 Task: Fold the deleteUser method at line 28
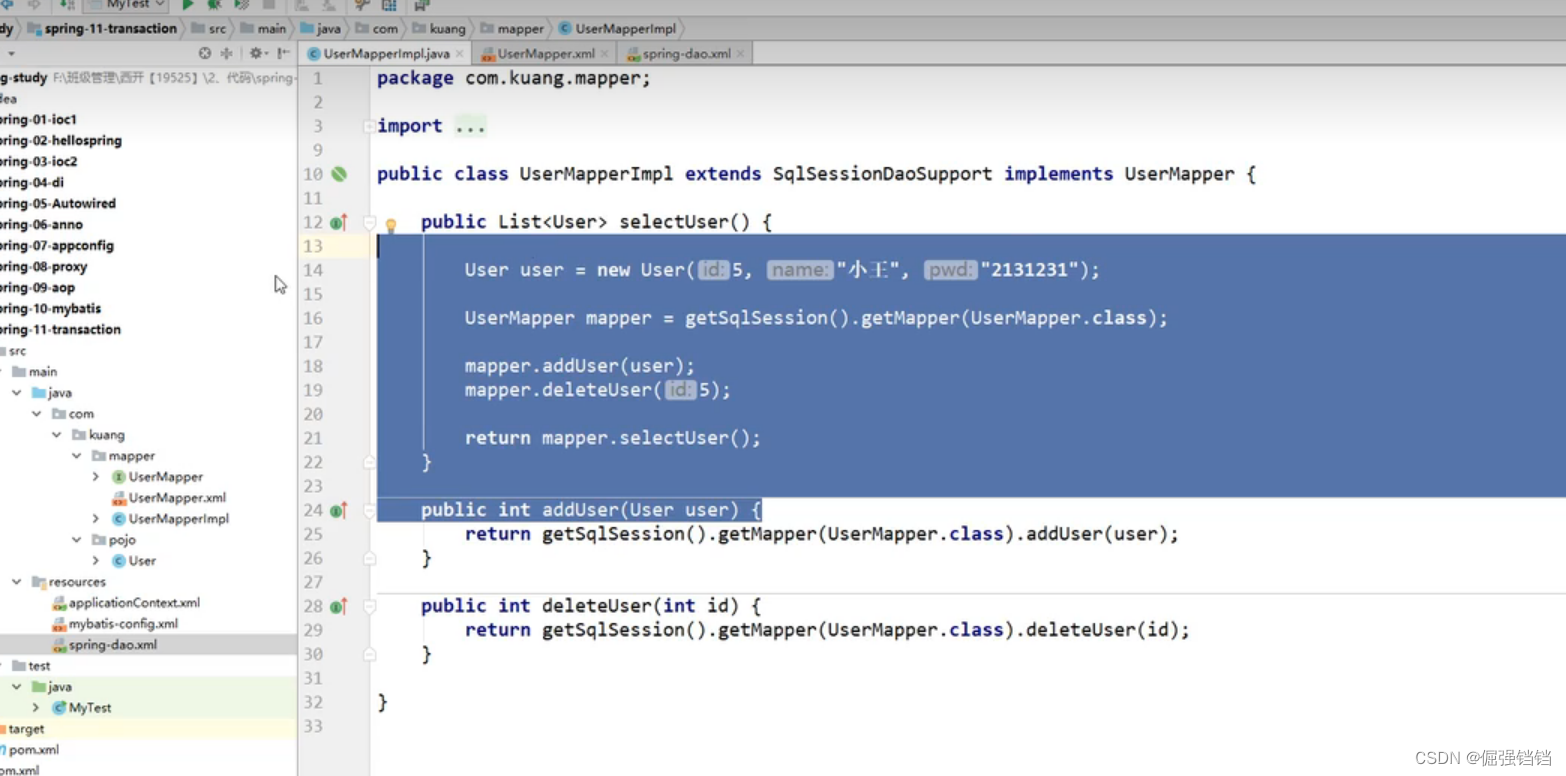[369, 606]
